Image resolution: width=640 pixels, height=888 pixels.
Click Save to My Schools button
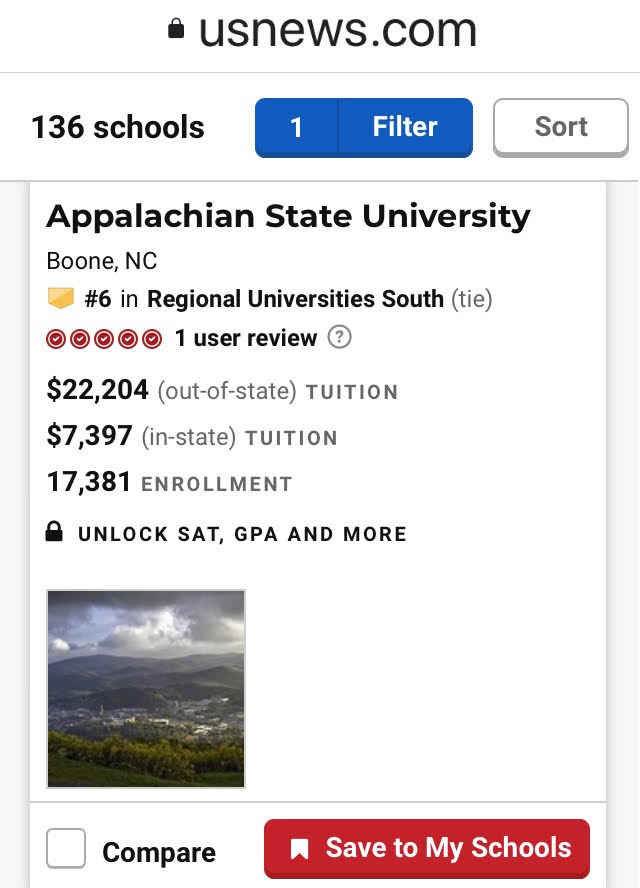(x=427, y=848)
